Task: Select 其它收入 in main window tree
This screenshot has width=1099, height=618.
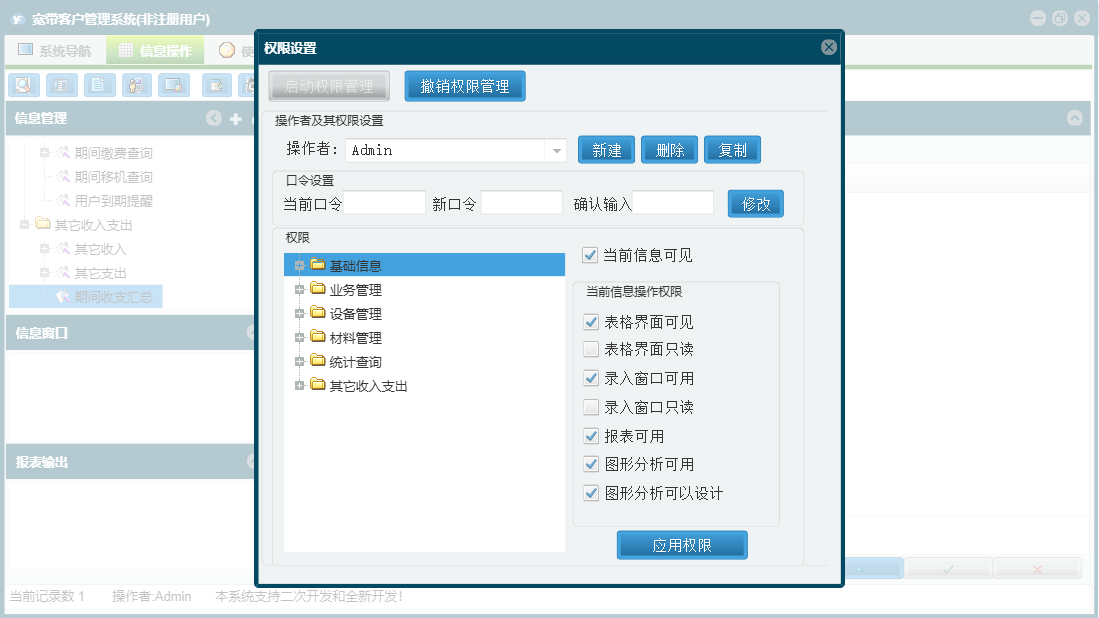Action: point(100,249)
